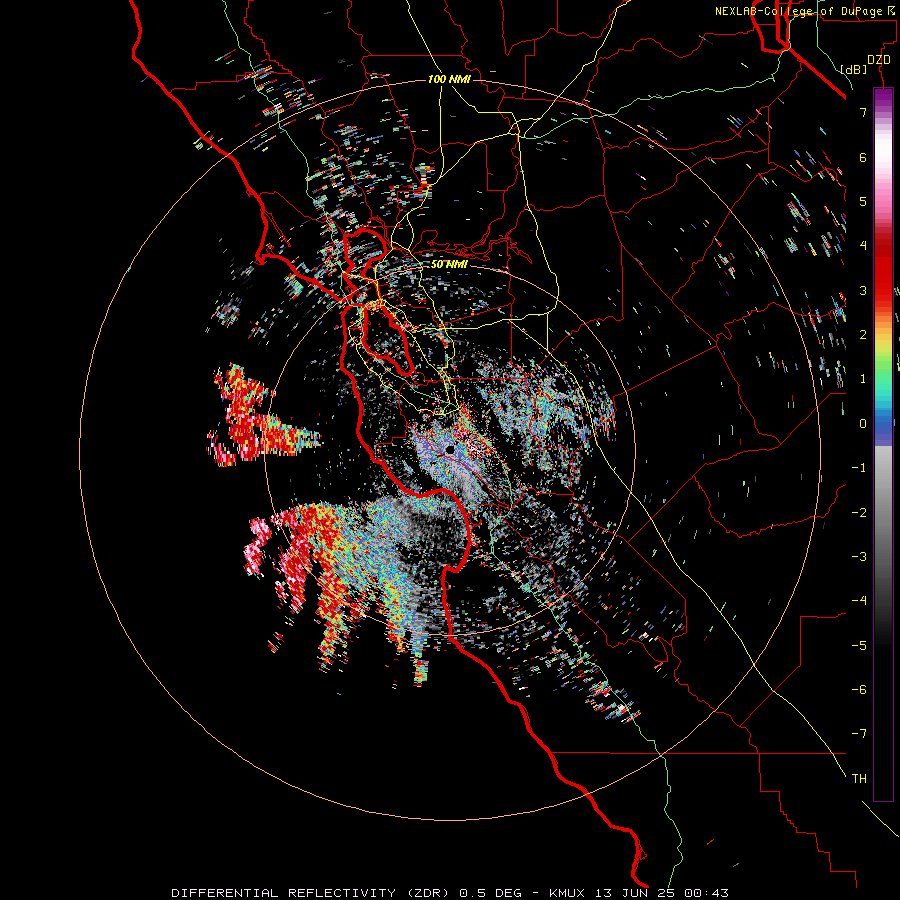The height and width of the screenshot is (900, 900).
Task: Click the -6 dB scale label
Action: pos(859,689)
